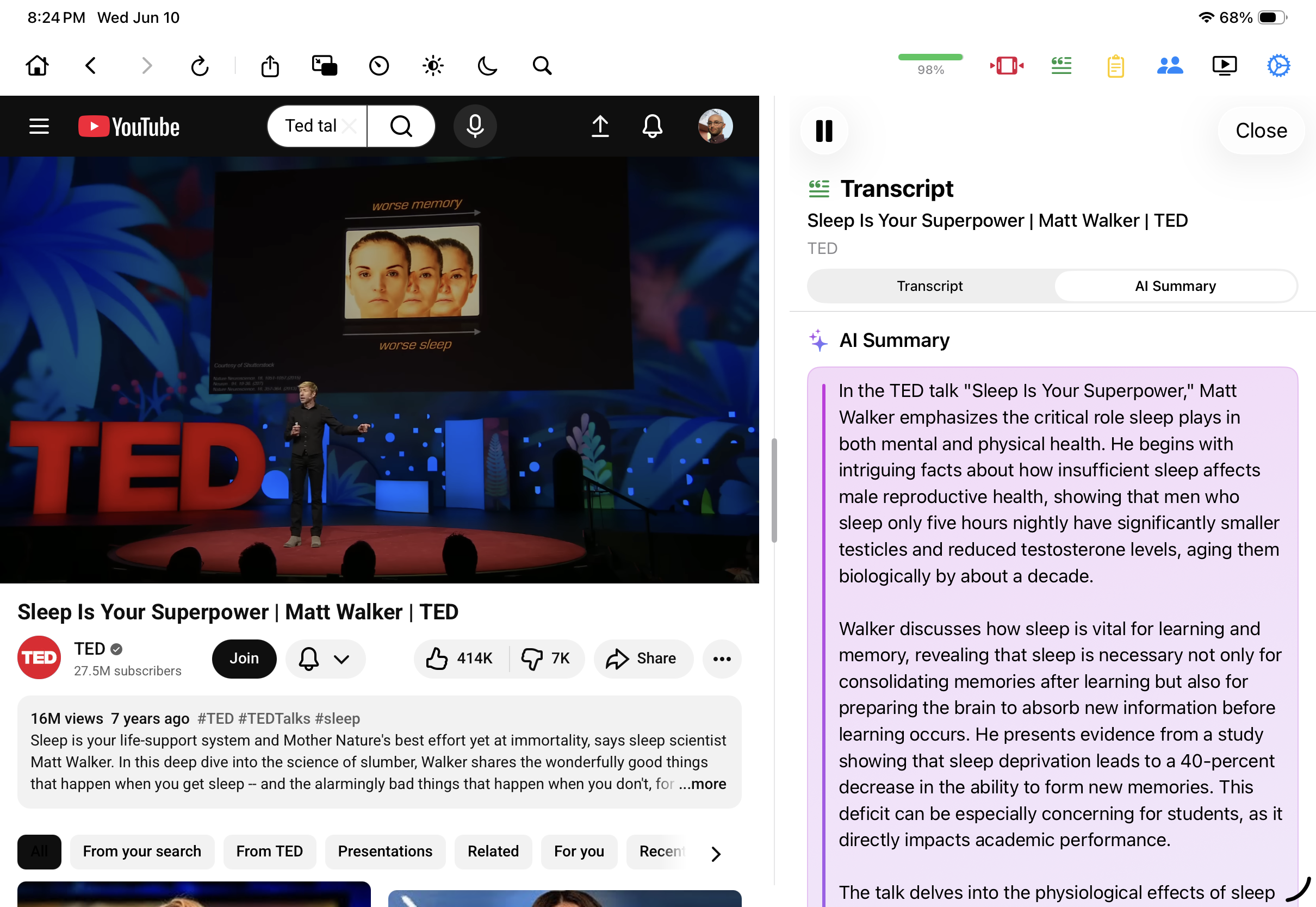The width and height of the screenshot is (1316, 907).
Task: Tap the sun brightness icon
Action: (433, 66)
